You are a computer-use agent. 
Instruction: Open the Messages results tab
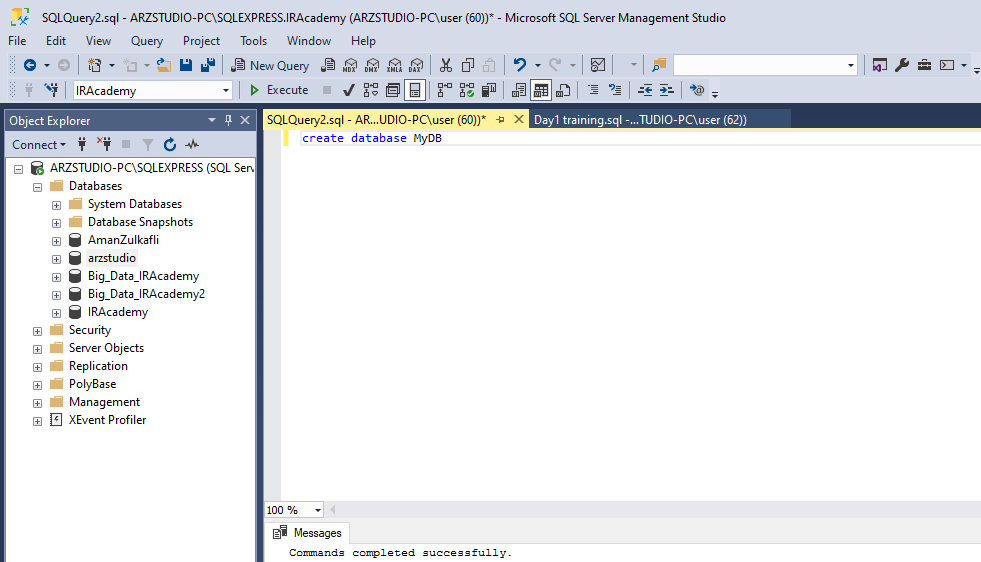[308, 533]
